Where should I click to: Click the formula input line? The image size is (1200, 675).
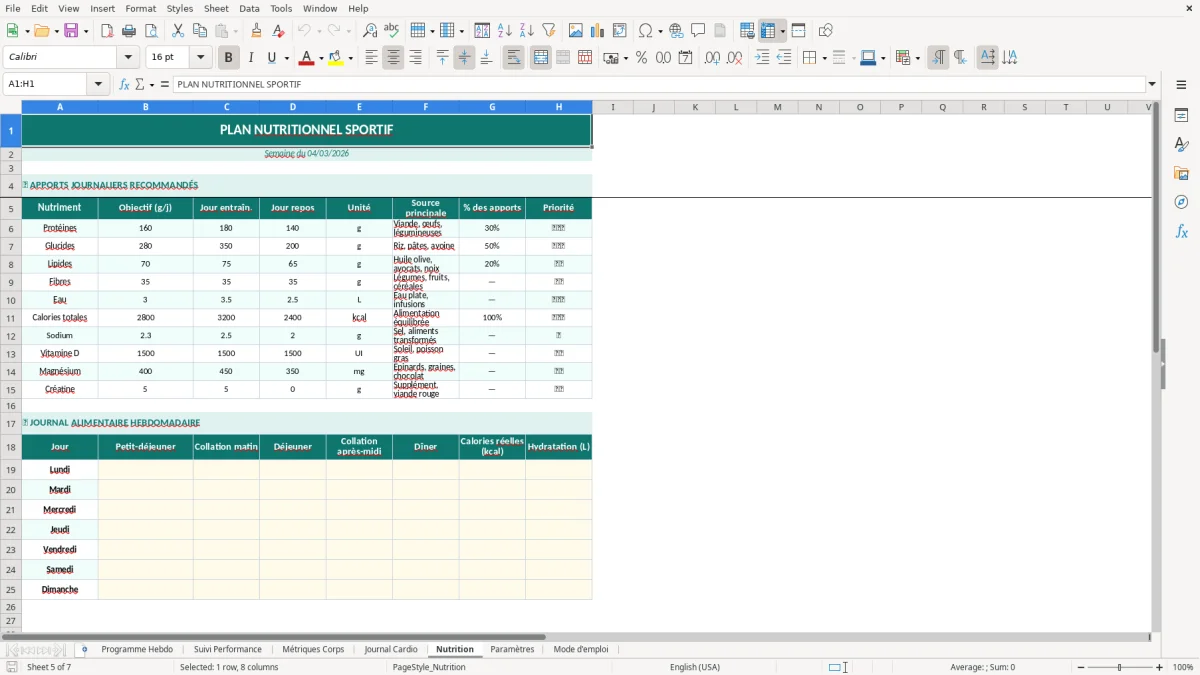[x=659, y=84]
